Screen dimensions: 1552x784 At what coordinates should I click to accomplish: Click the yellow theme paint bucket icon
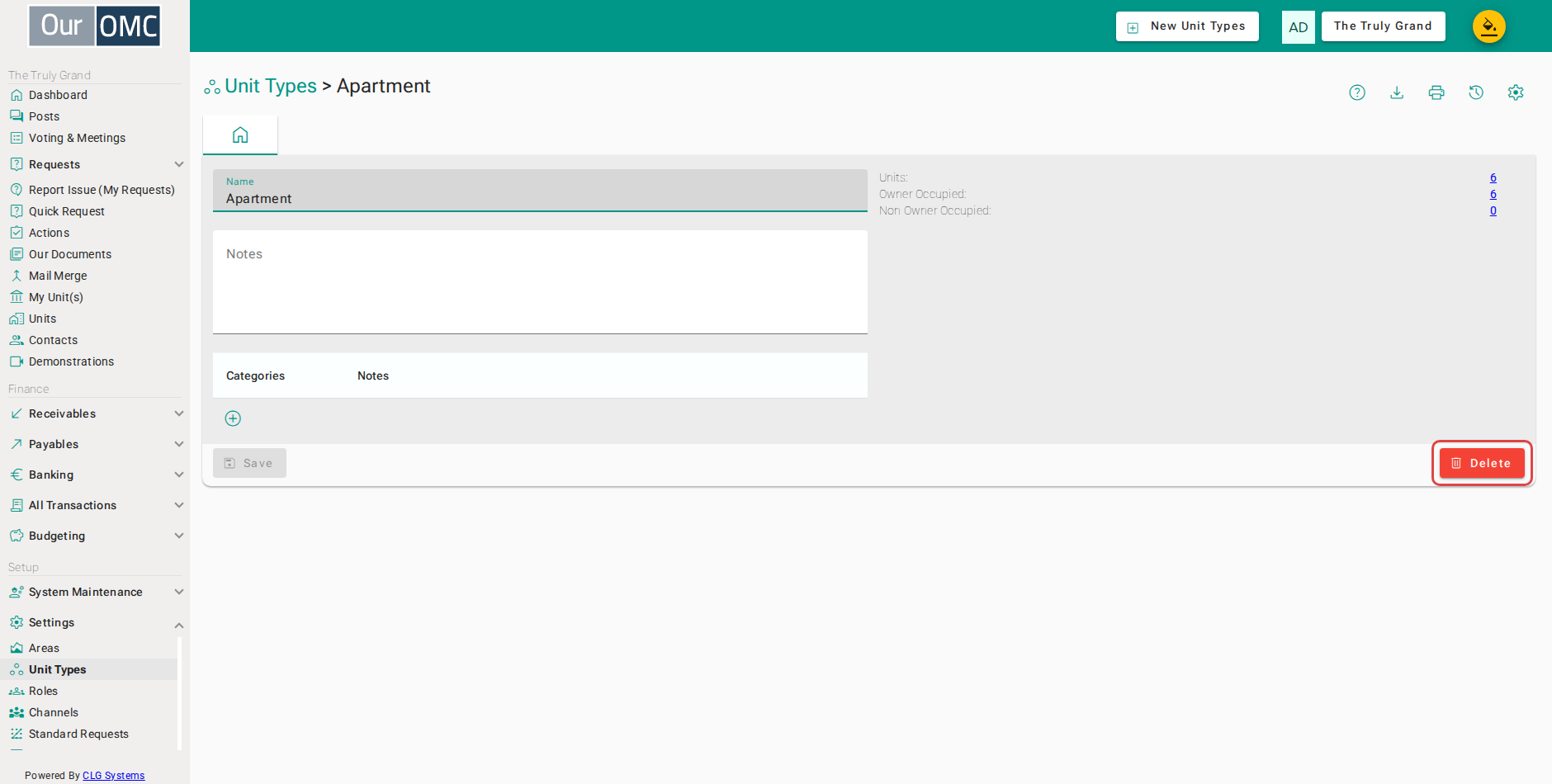coord(1489,26)
